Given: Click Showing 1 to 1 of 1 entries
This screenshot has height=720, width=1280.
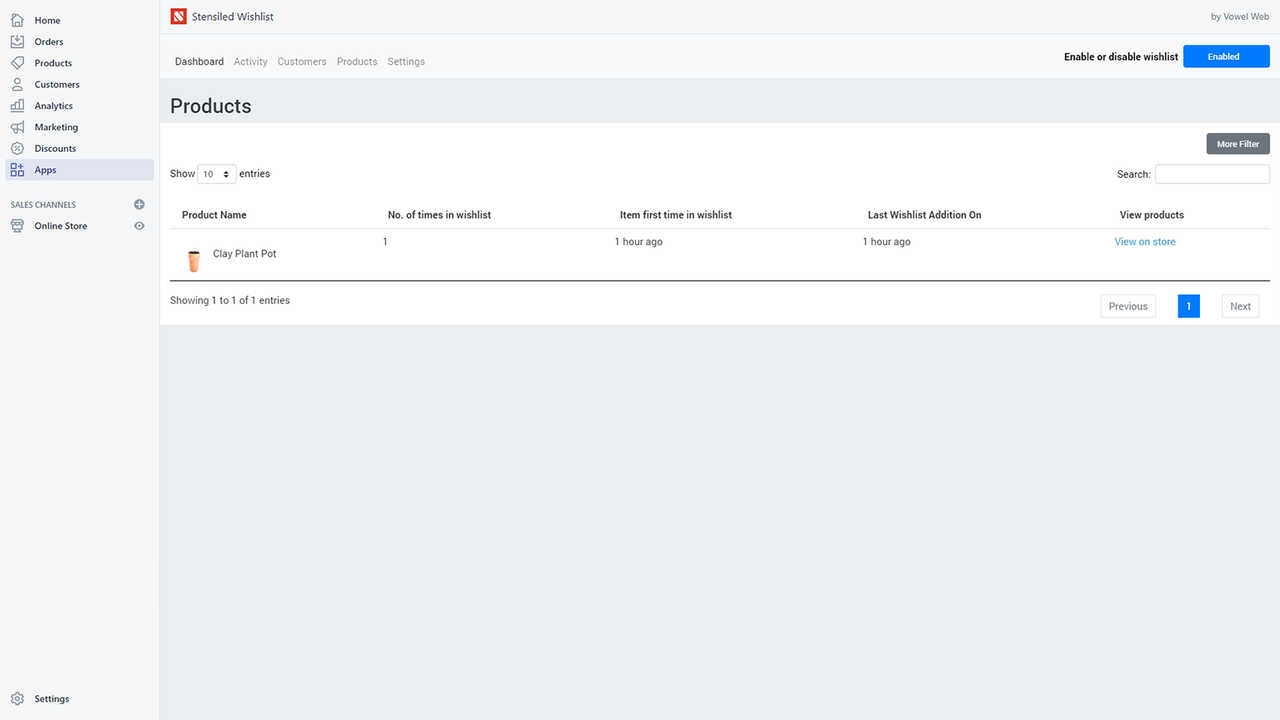Looking at the screenshot, I should pos(230,300).
